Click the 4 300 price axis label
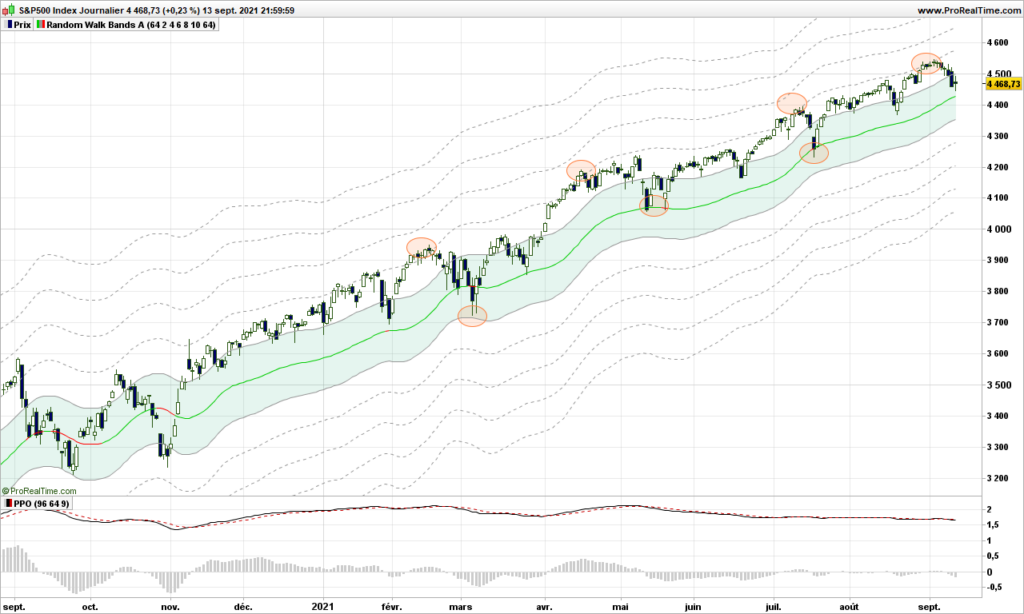Viewport: 1024px width, 614px height. point(999,136)
